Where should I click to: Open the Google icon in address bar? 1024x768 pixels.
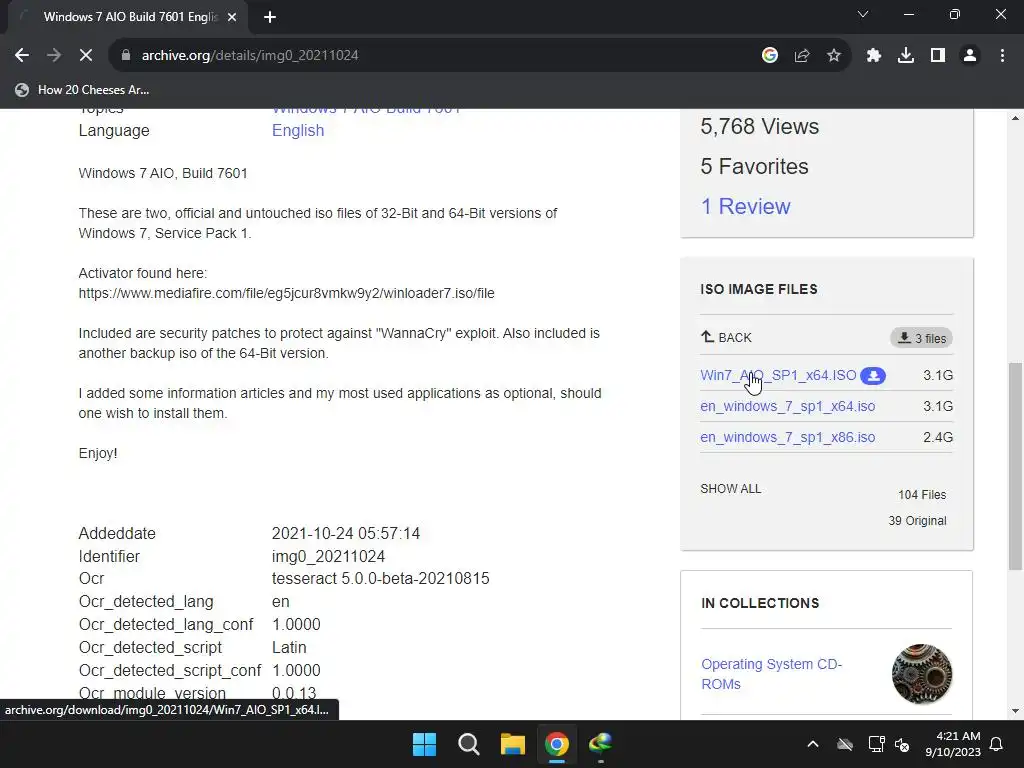pyautogui.click(x=770, y=56)
